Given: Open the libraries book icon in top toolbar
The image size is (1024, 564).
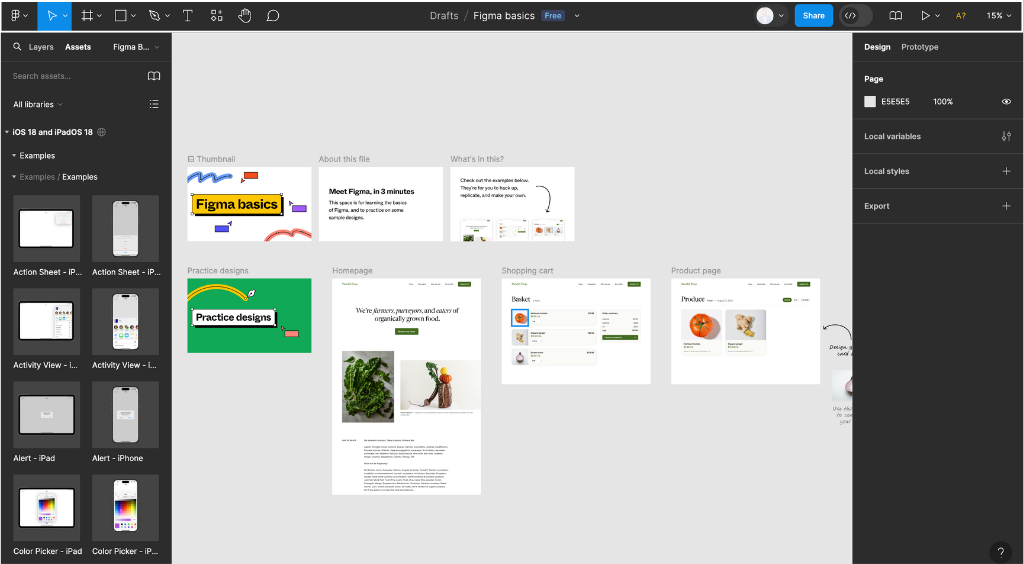Looking at the screenshot, I should [x=896, y=16].
